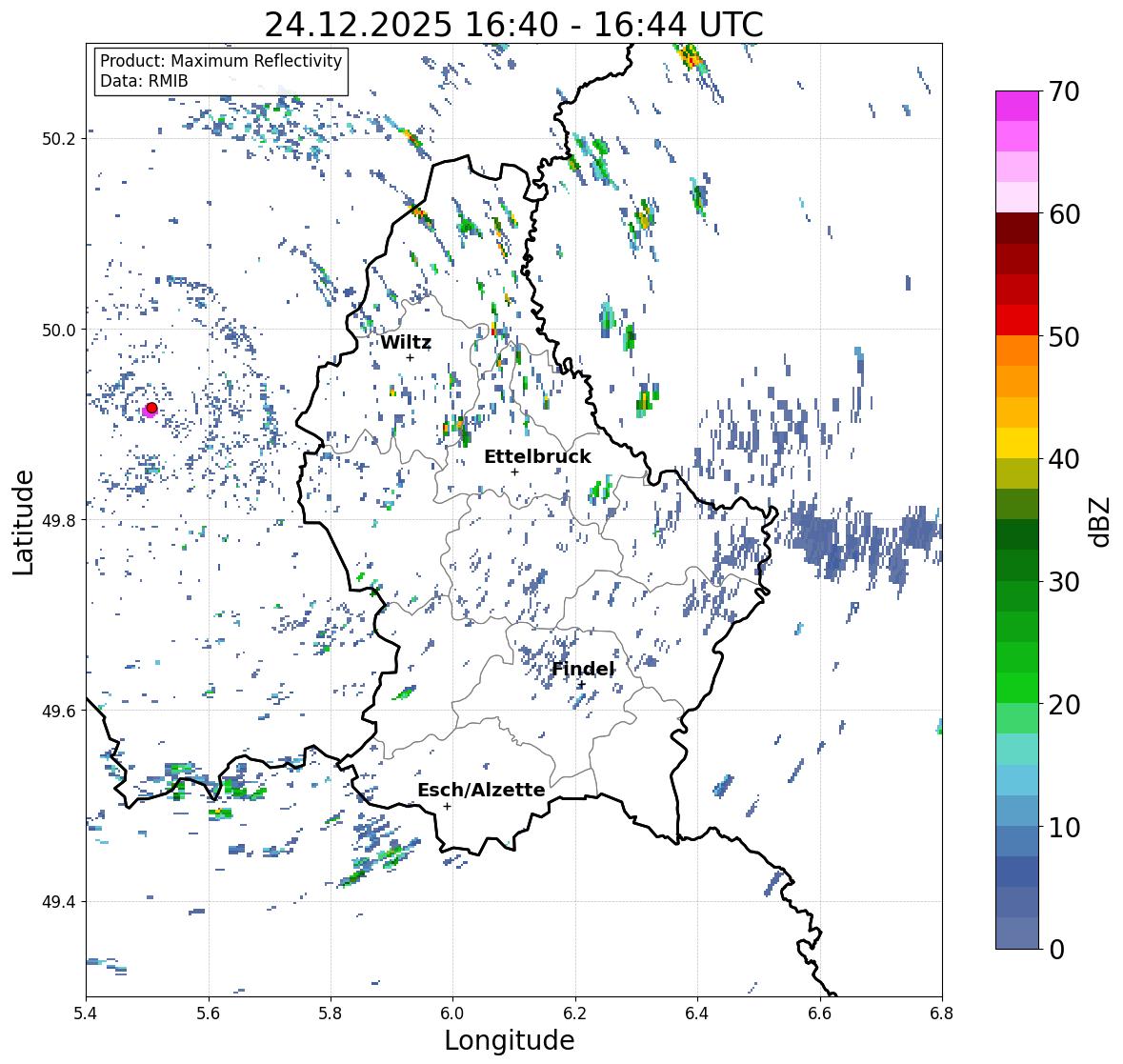The width and height of the screenshot is (1123, 1064).
Task: Click the yellow 40 dBZ color segment
Action: pyautogui.click(x=1017, y=443)
